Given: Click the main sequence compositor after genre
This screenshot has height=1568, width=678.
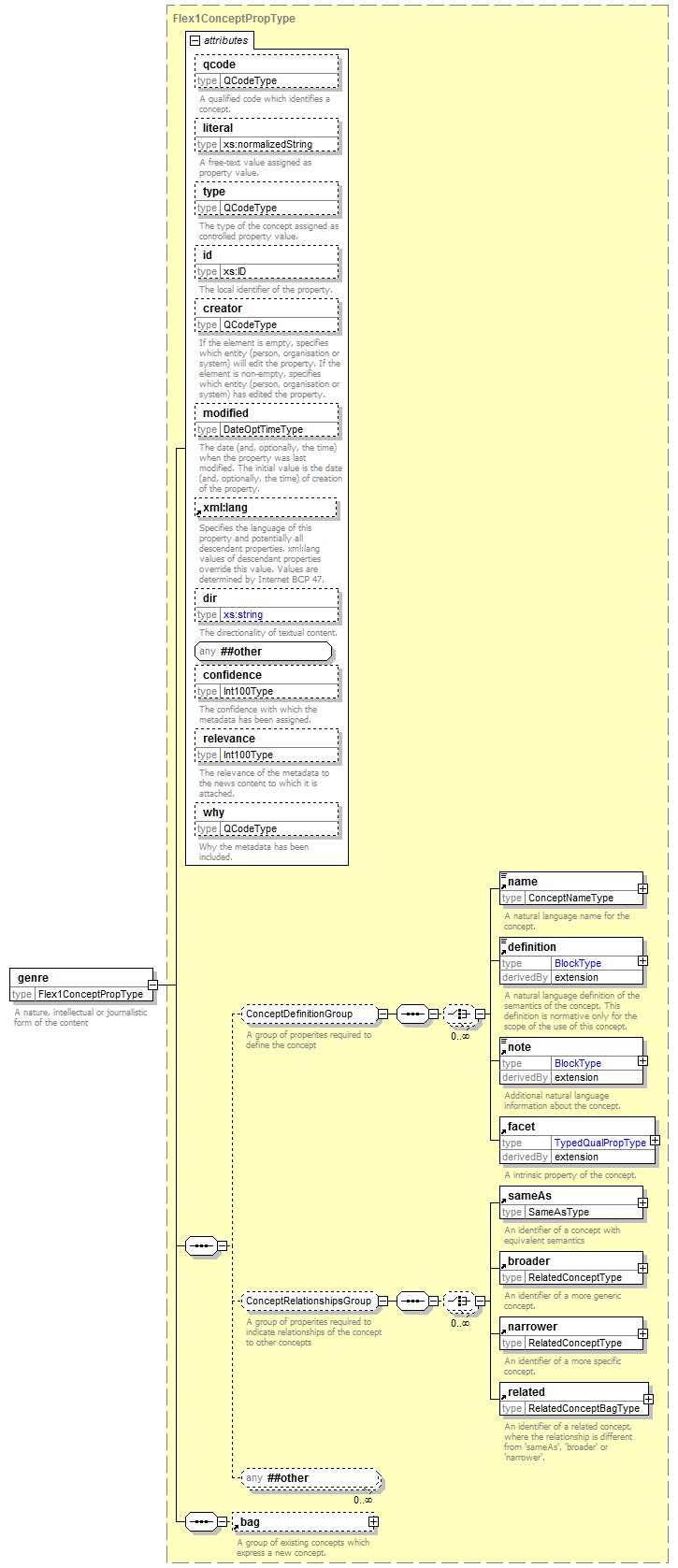Looking at the screenshot, I should [x=200, y=1245].
